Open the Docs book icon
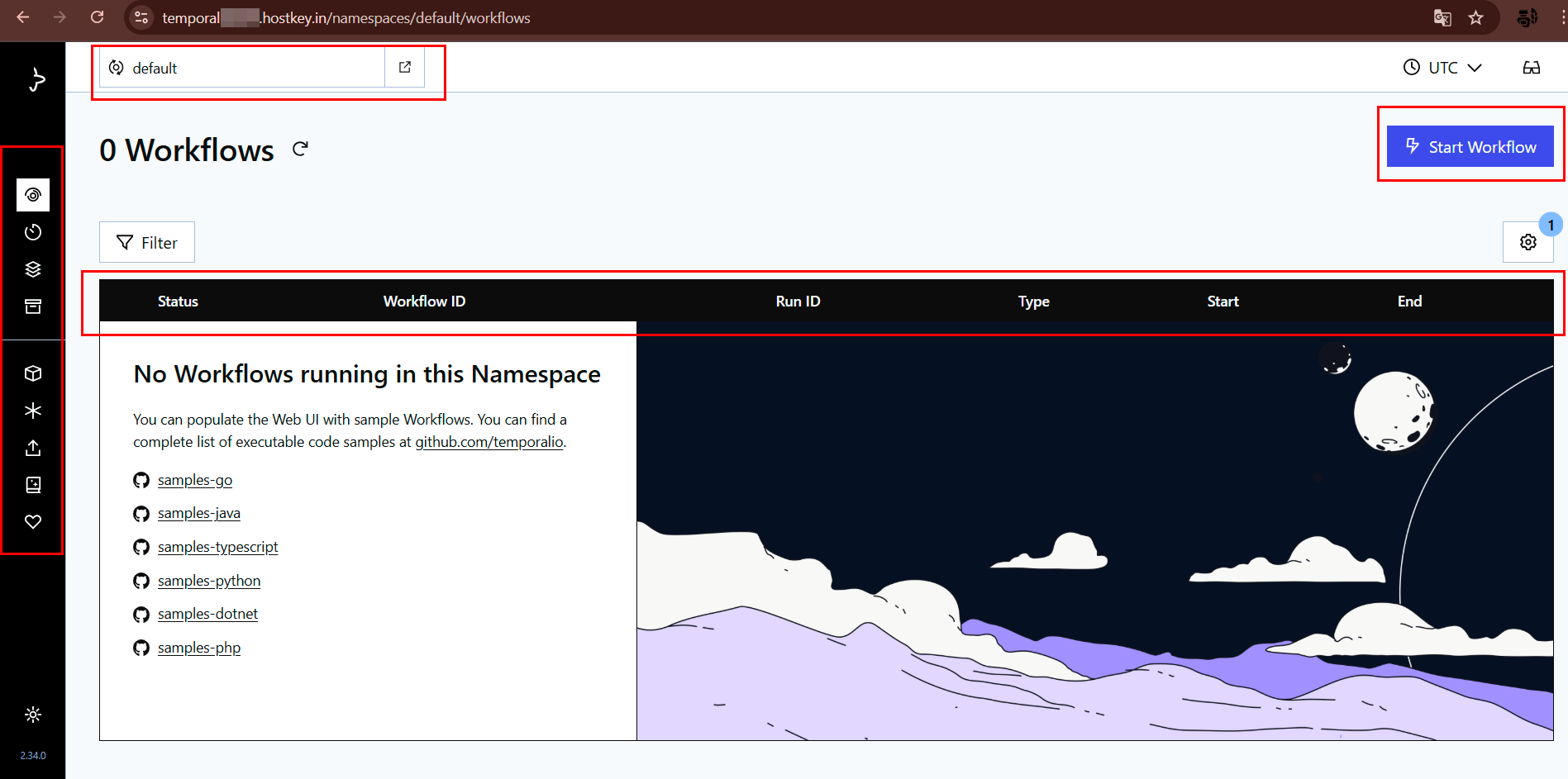 pos(33,485)
